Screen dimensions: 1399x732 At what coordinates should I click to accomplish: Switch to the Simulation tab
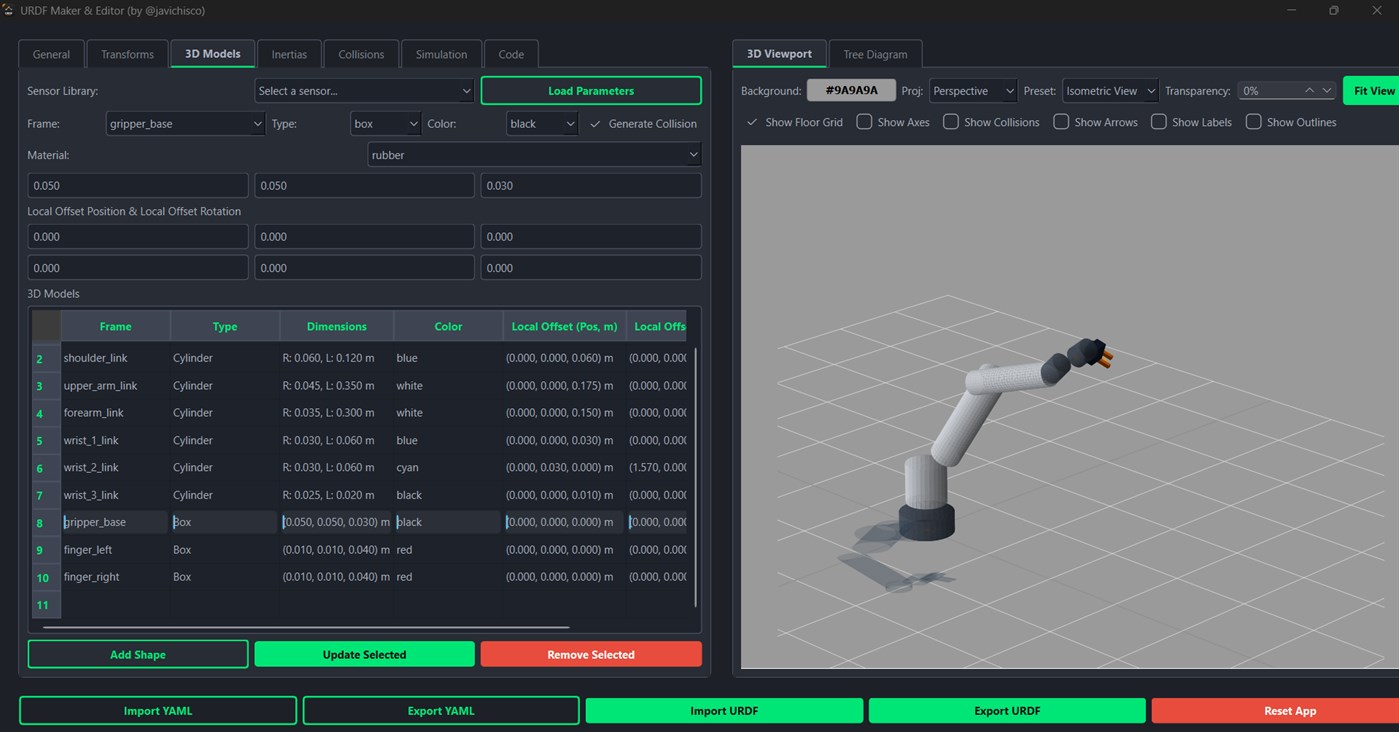(441, 54)
